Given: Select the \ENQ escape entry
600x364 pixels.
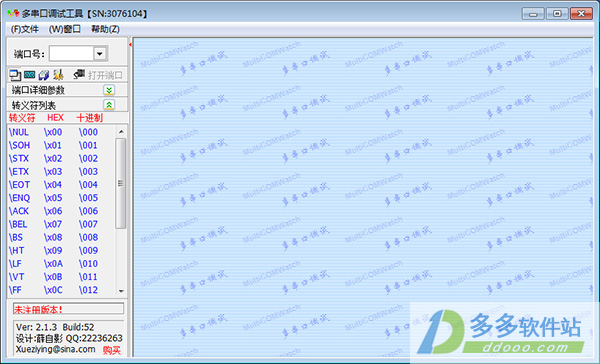Looking at the screenshot, I should coord(20,198).
